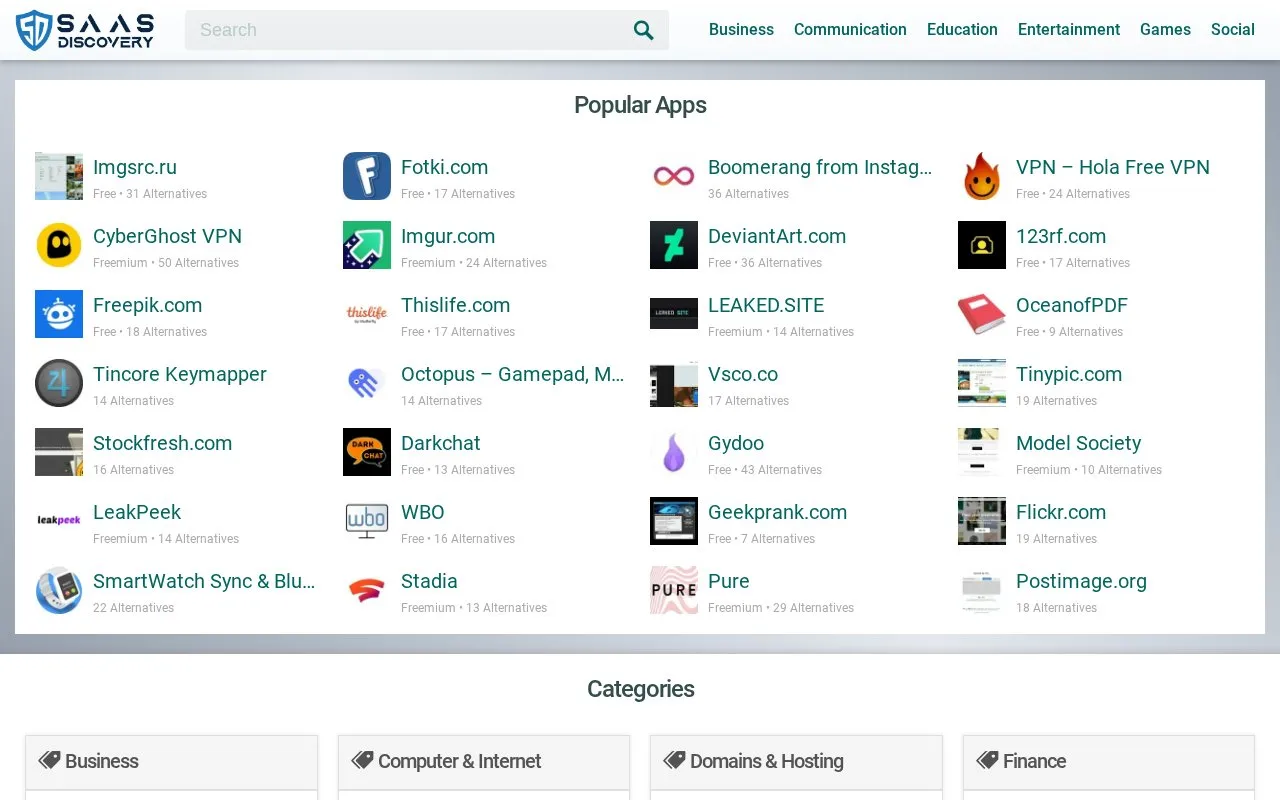Open the LEAKED.SITE link
The height and width of the screenshot is (800, 1280).
766,305
